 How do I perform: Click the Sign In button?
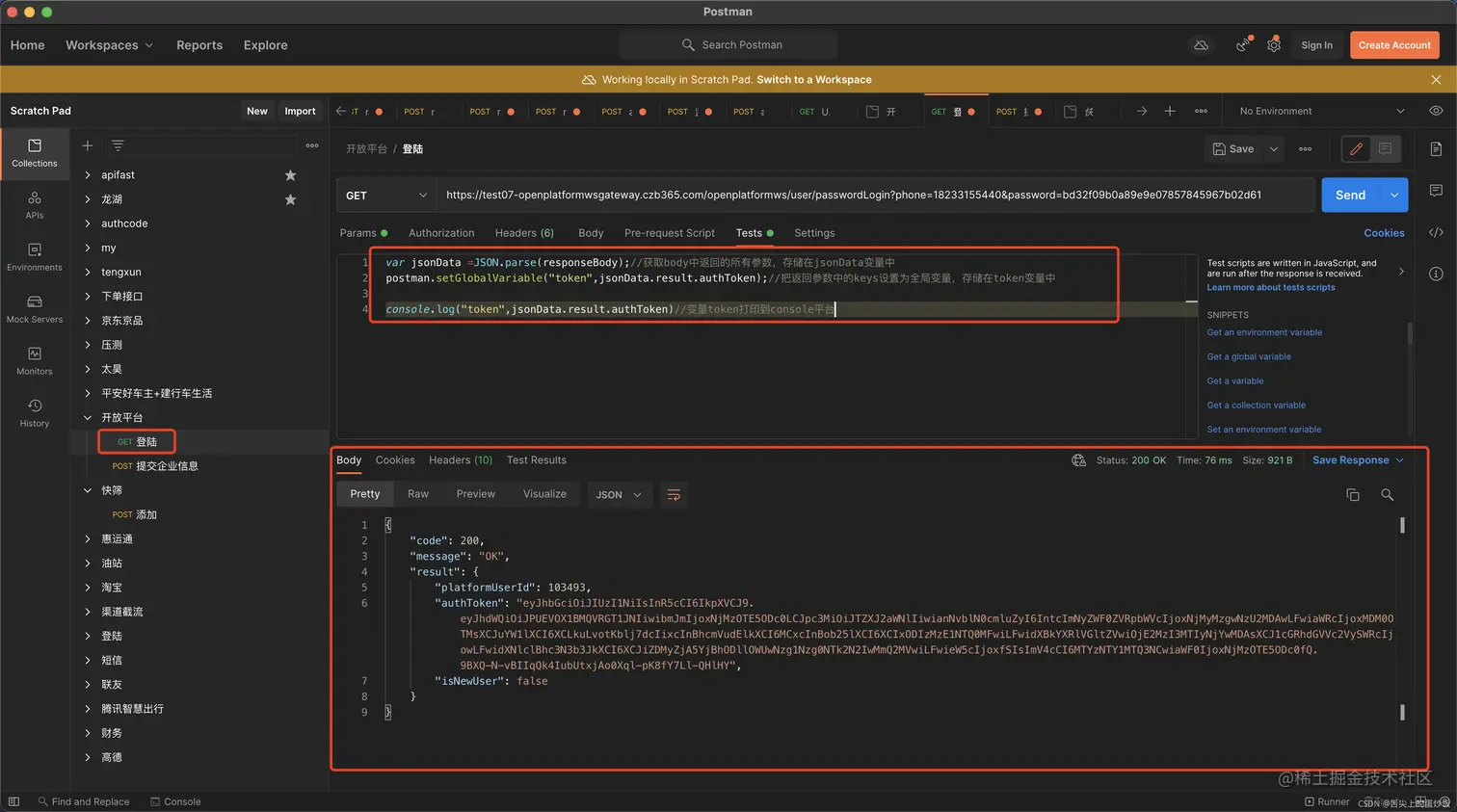click(x=1316, y=45)
